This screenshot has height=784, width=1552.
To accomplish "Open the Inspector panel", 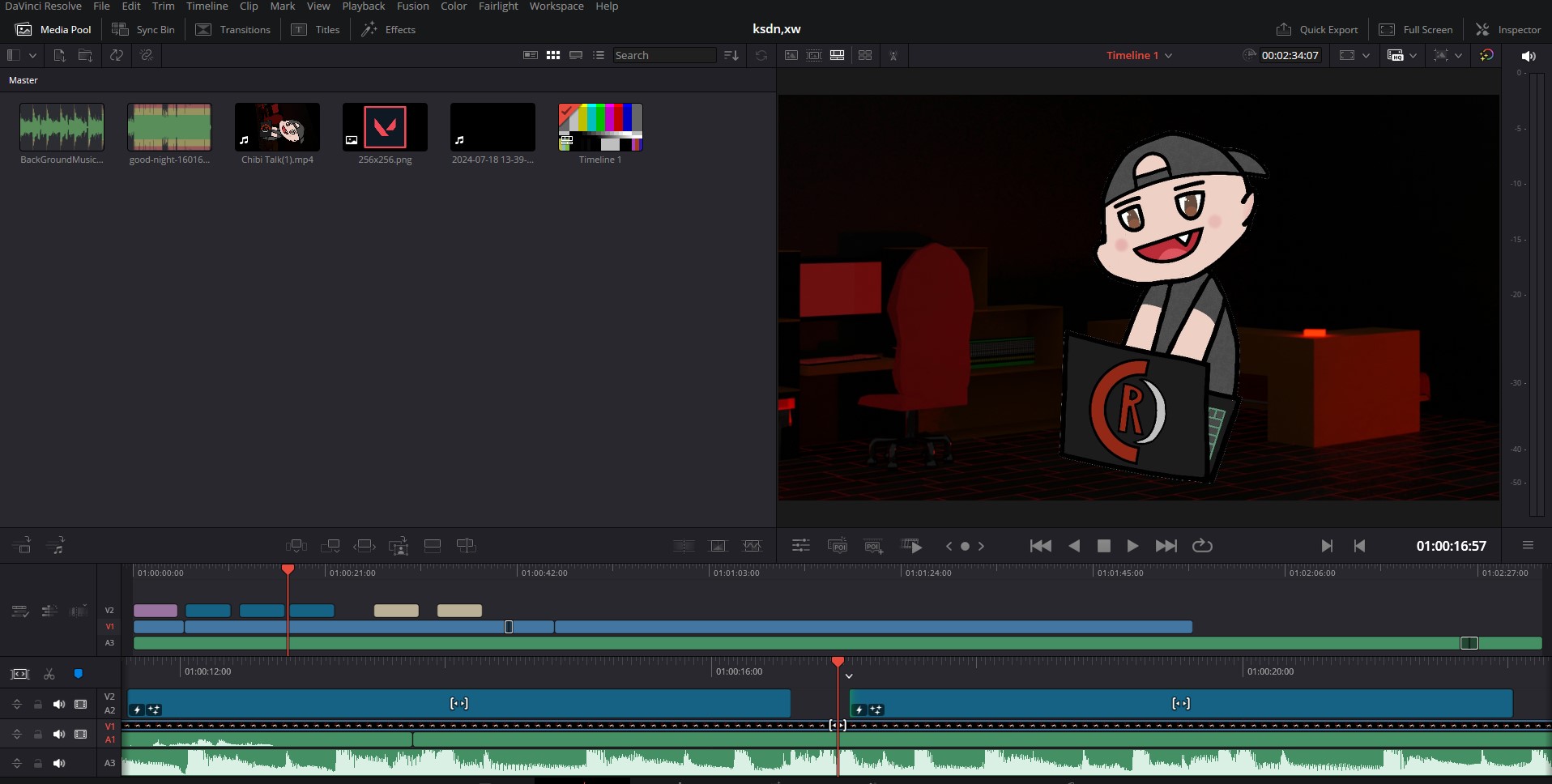I will tap(1508, 29).
